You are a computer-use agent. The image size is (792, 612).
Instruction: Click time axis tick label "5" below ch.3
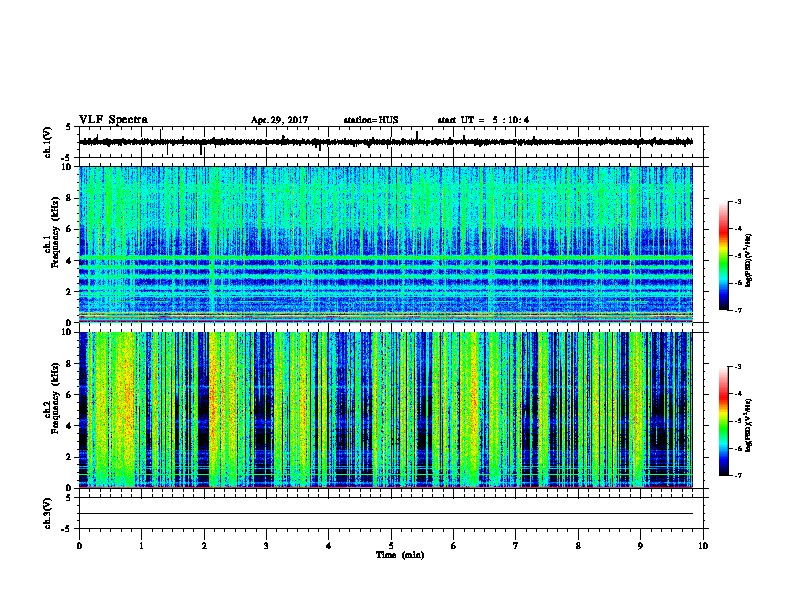391,546
